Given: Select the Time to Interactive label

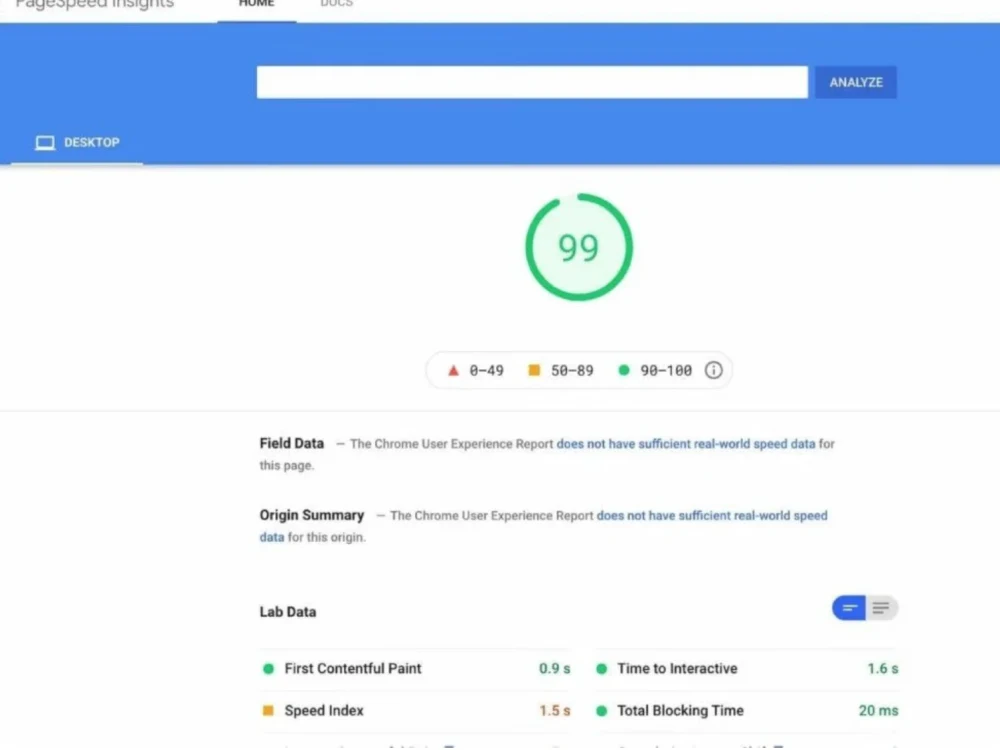Looking at the screenshot, I should pos(677,668).
